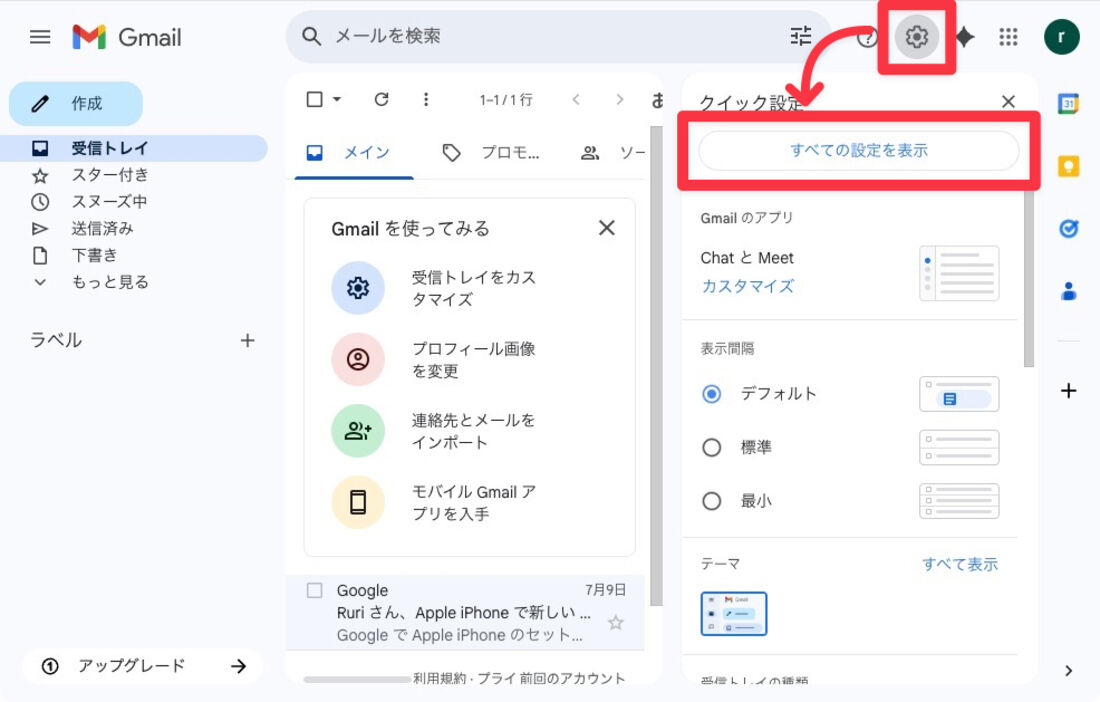Open 受信トレイ folder
The width and height of the screenshot is (1100, 702).
pos(133,149)
